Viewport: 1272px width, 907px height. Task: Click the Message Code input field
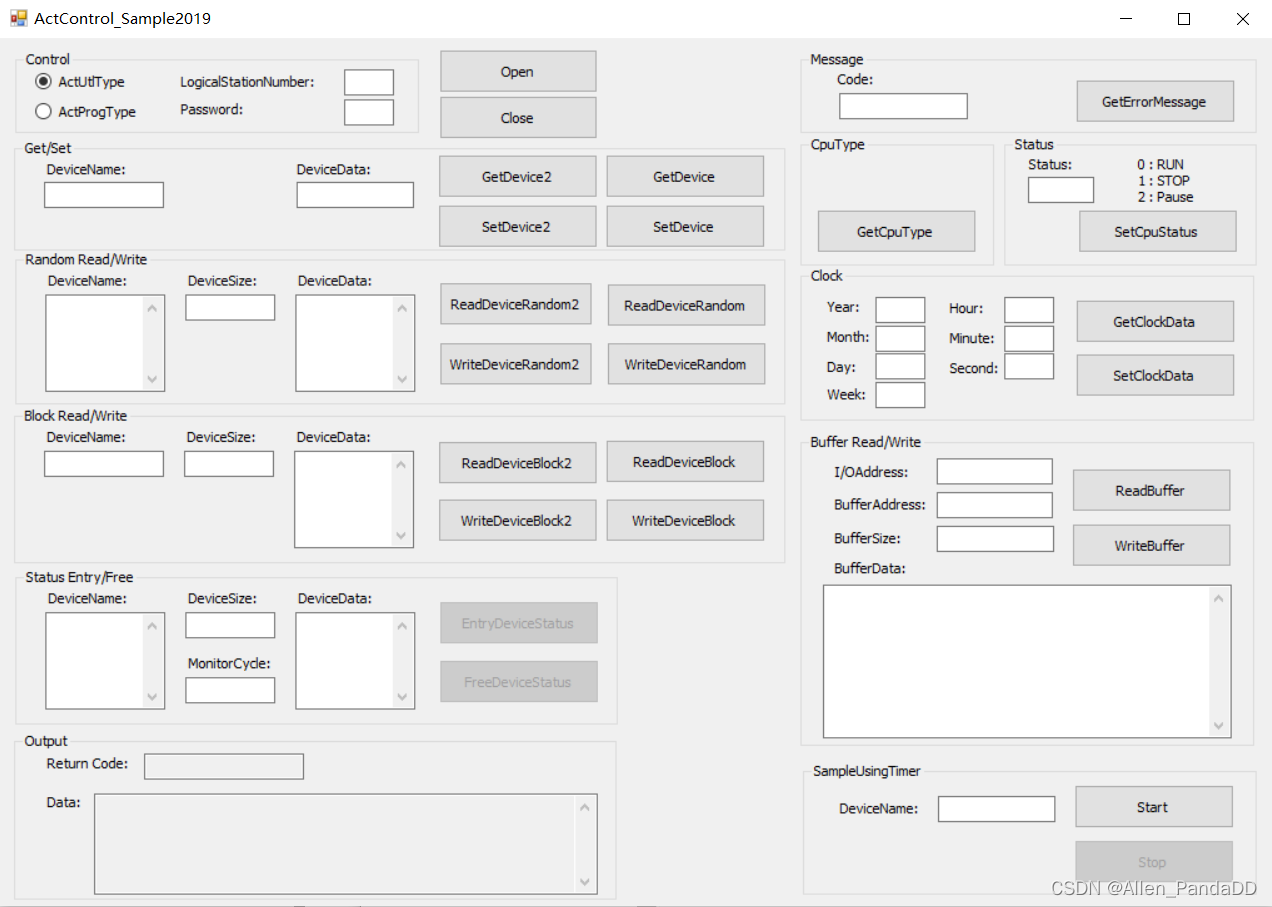903,106
